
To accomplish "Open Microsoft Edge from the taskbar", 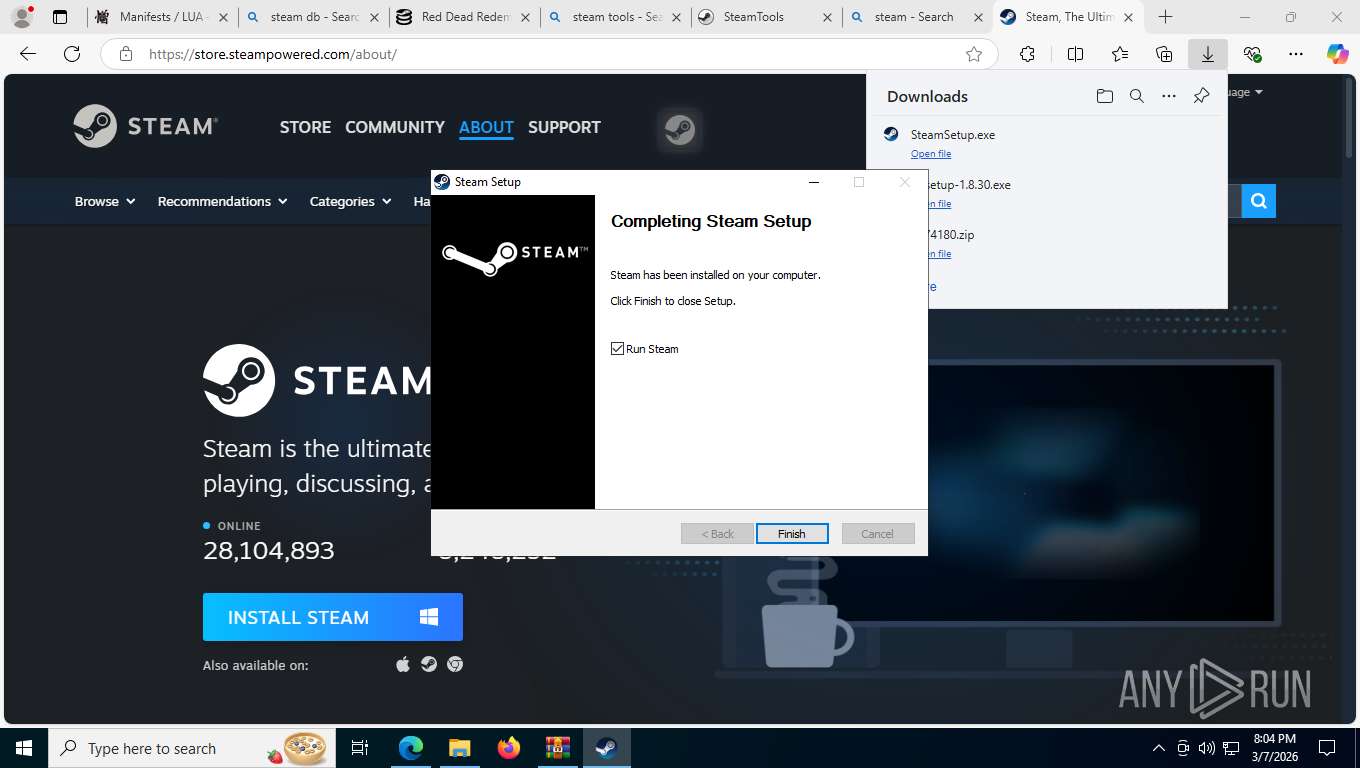I will (x=410, y=748).
